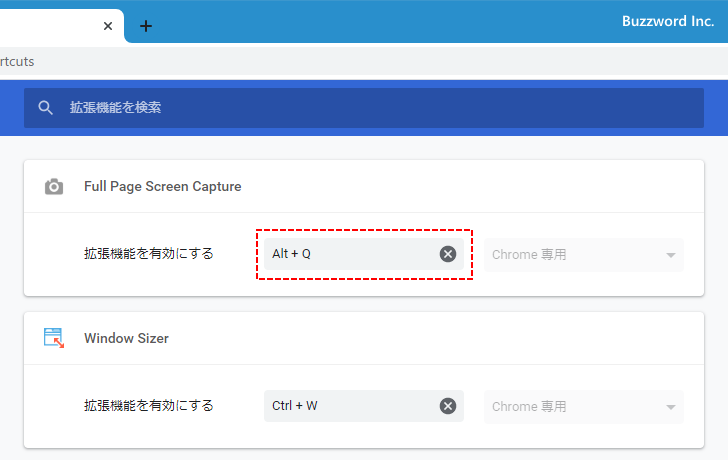The height and width of the screenshot is (460, 728).
Task: Click 拡張機能を有効にする label under Full Page Screen Capture
Action: (x=149, y=254)
